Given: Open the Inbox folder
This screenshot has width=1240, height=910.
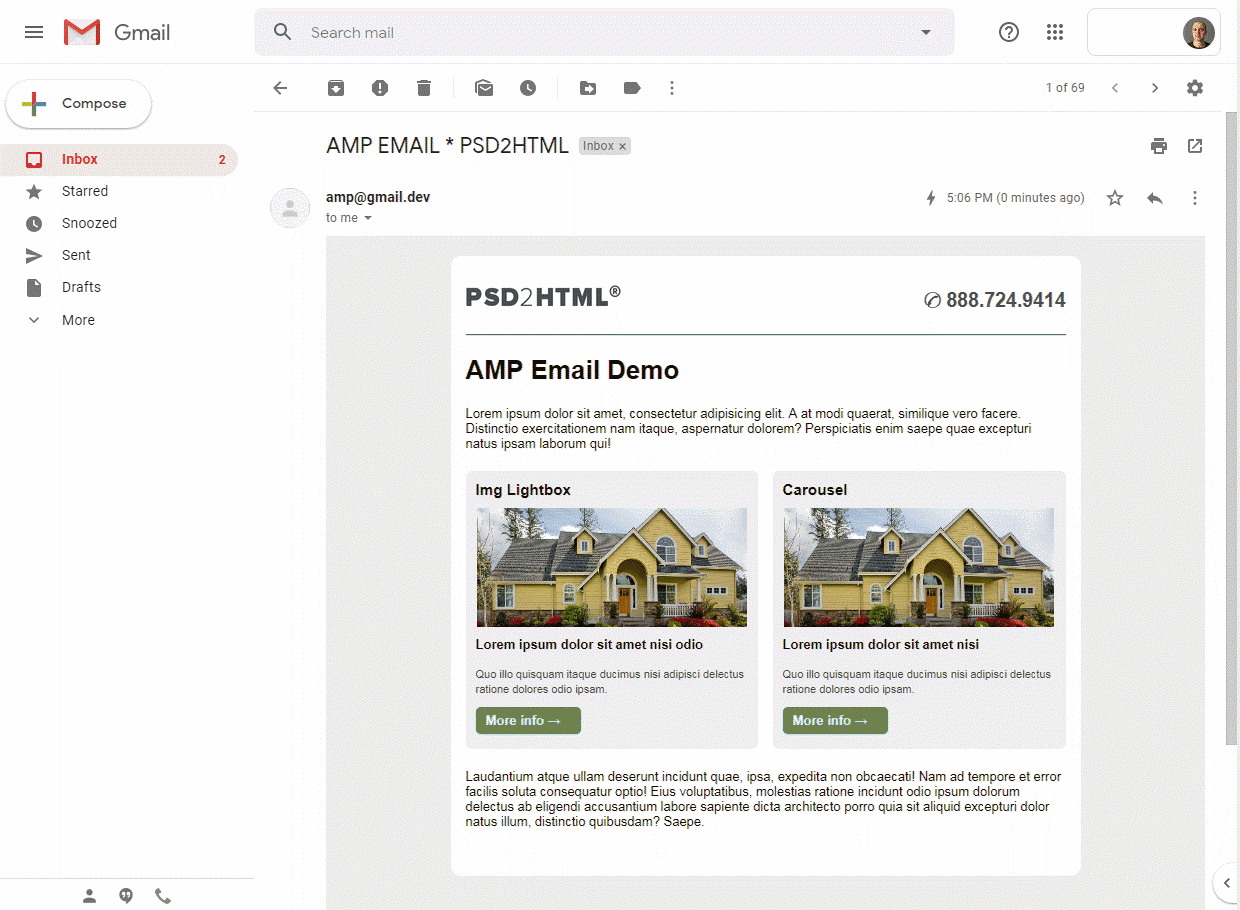Looking at the screenshot, I should [80, 159].
